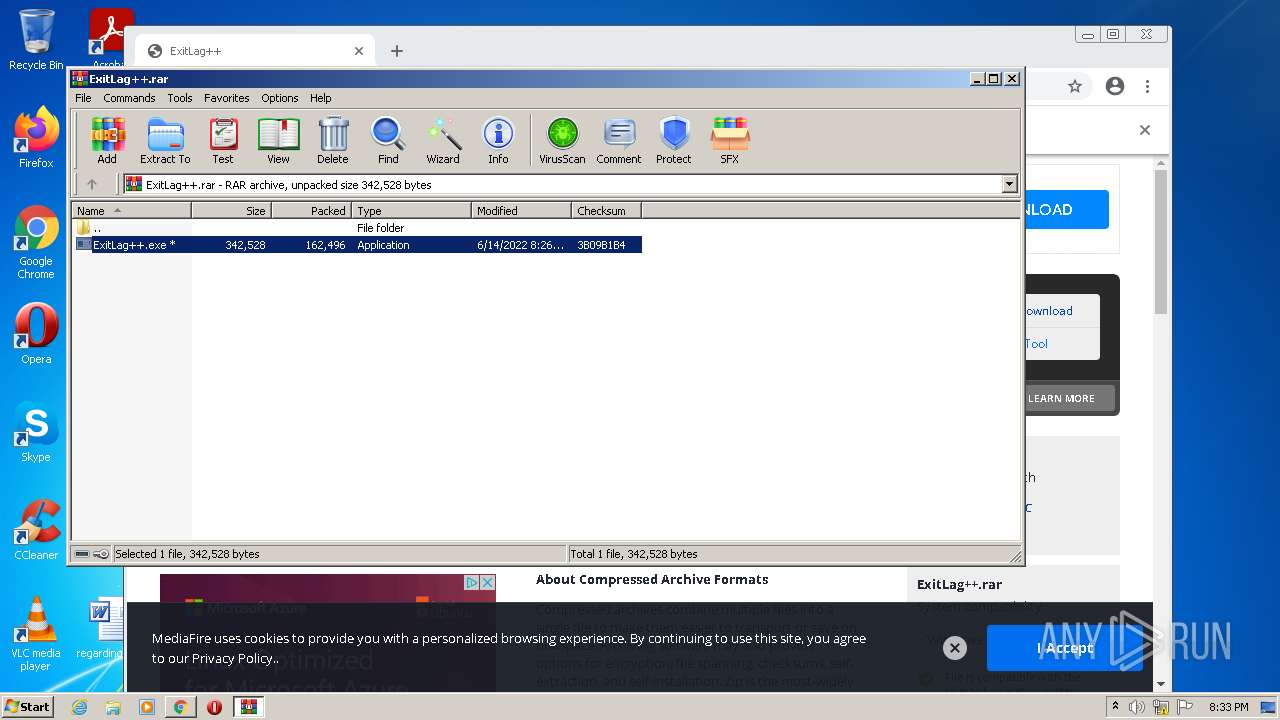1280x720 pixels.
Task: Open a new Chrome tab
Action: (x=397, y=51)
